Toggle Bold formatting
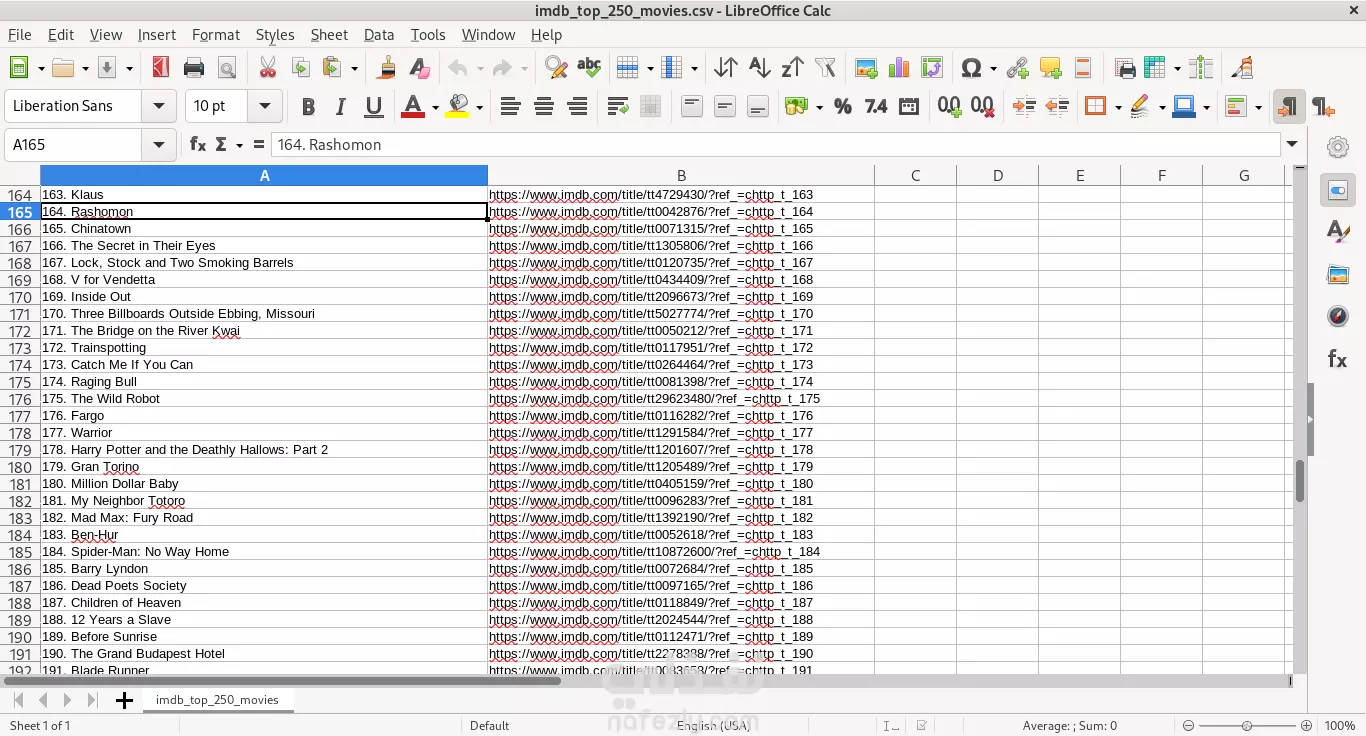Image resolution: width=1366 pixels, height=736 pixels. tap(308, 106)
